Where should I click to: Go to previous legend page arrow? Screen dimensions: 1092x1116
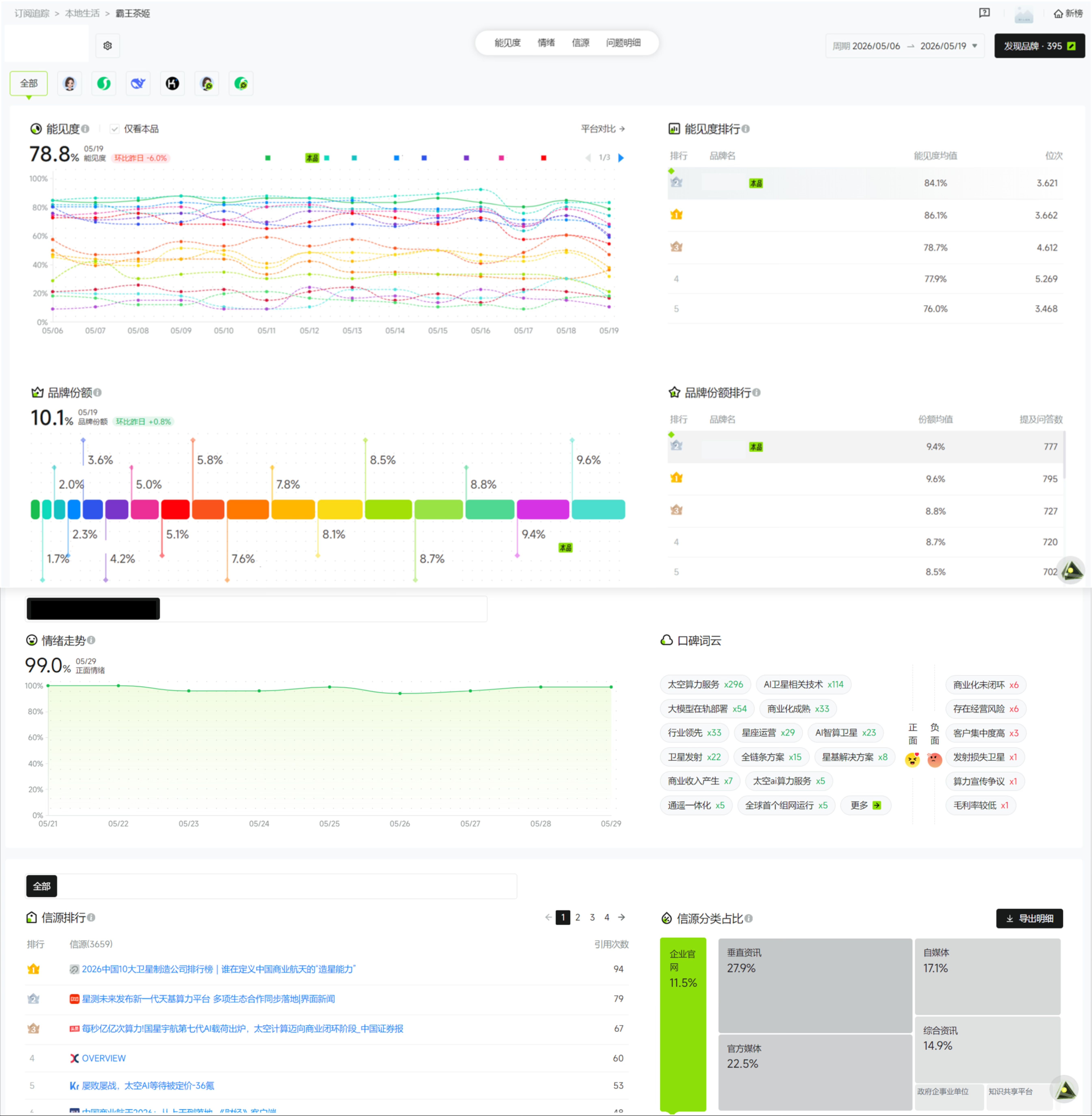tap(588, 158)
